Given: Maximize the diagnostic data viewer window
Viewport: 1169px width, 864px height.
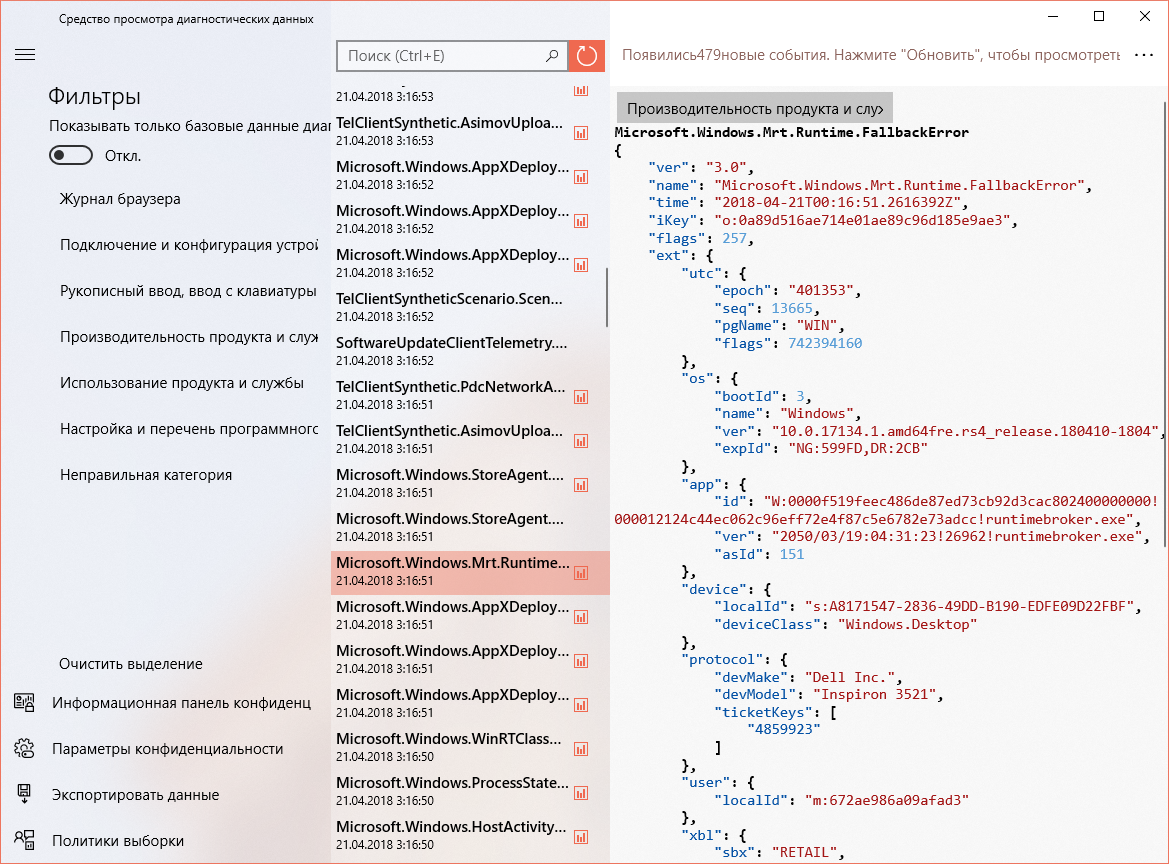Looking at the screenshot, I should coord(1099,16).
